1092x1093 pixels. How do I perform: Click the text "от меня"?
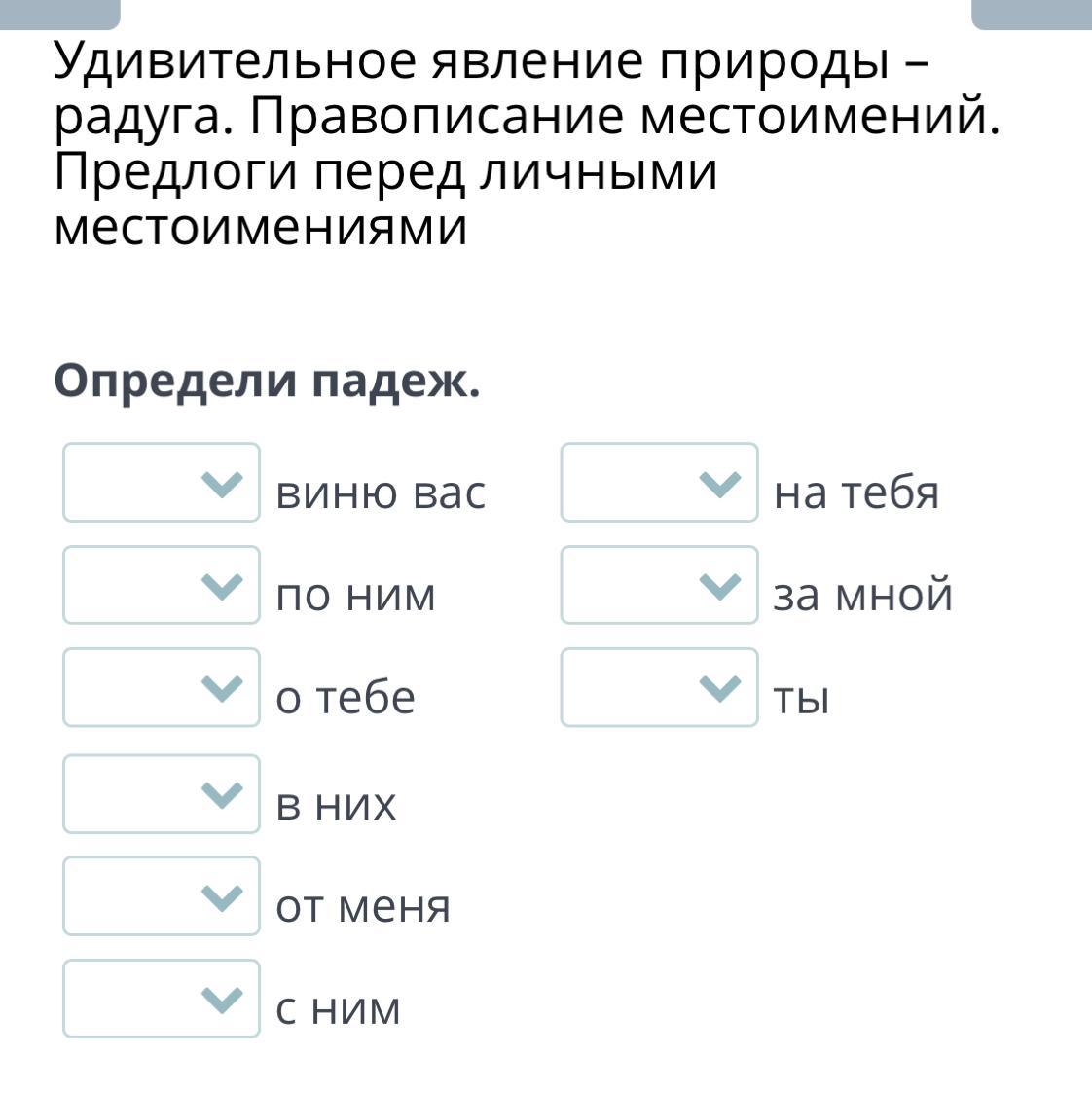(363, 907)
